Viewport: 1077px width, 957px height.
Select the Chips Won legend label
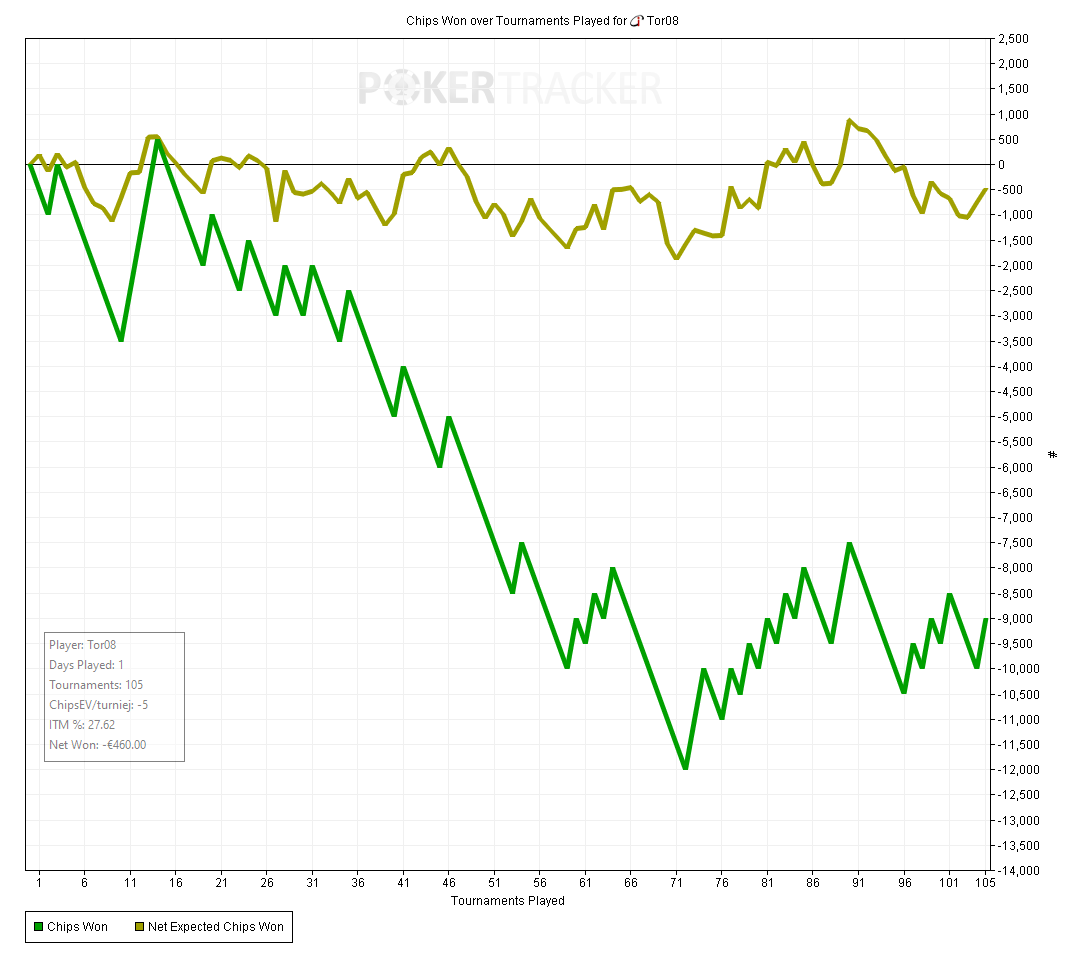(77, 927)
